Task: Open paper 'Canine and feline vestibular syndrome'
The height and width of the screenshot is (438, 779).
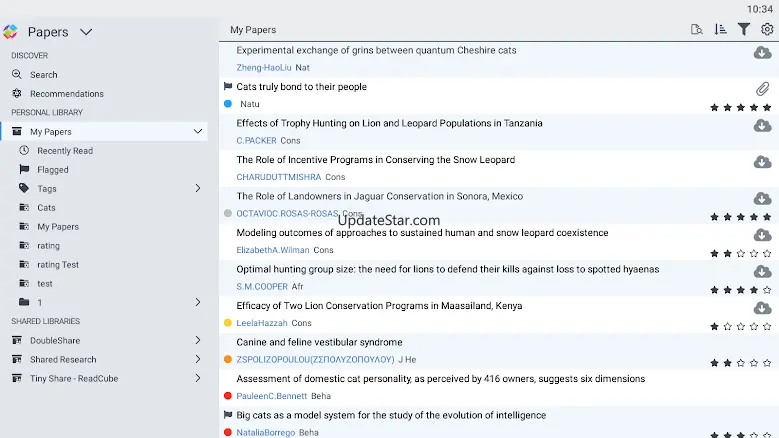Action: coord(319,342)
